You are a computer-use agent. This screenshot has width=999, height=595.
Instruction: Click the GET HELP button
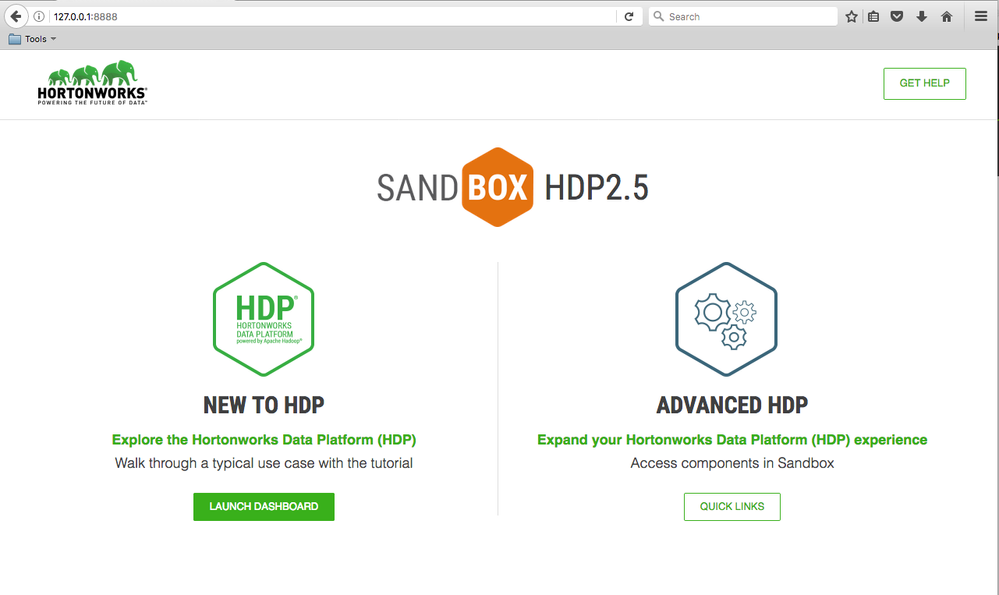924,83
